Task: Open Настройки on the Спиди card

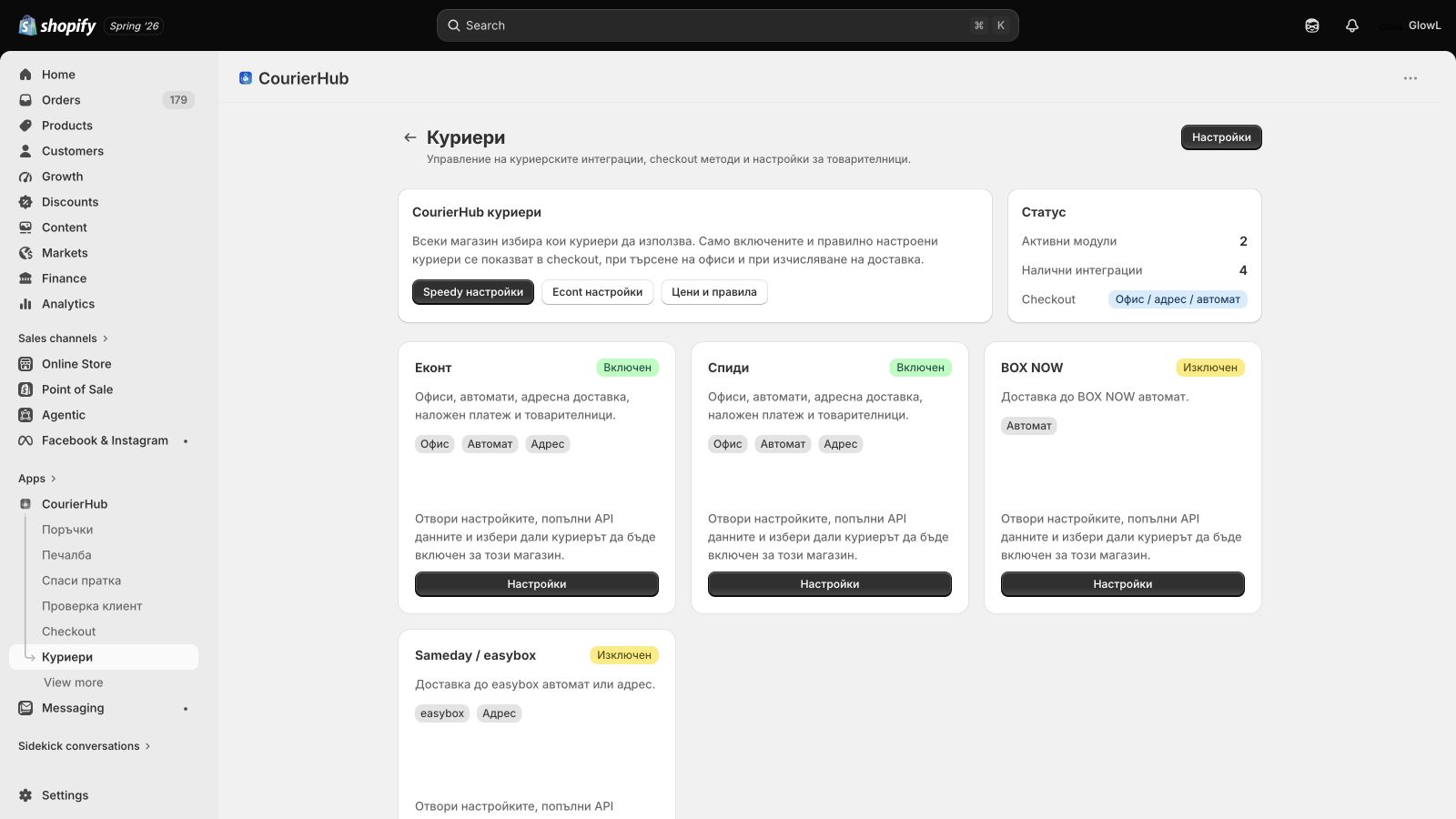Action: [x=830, y=584]
